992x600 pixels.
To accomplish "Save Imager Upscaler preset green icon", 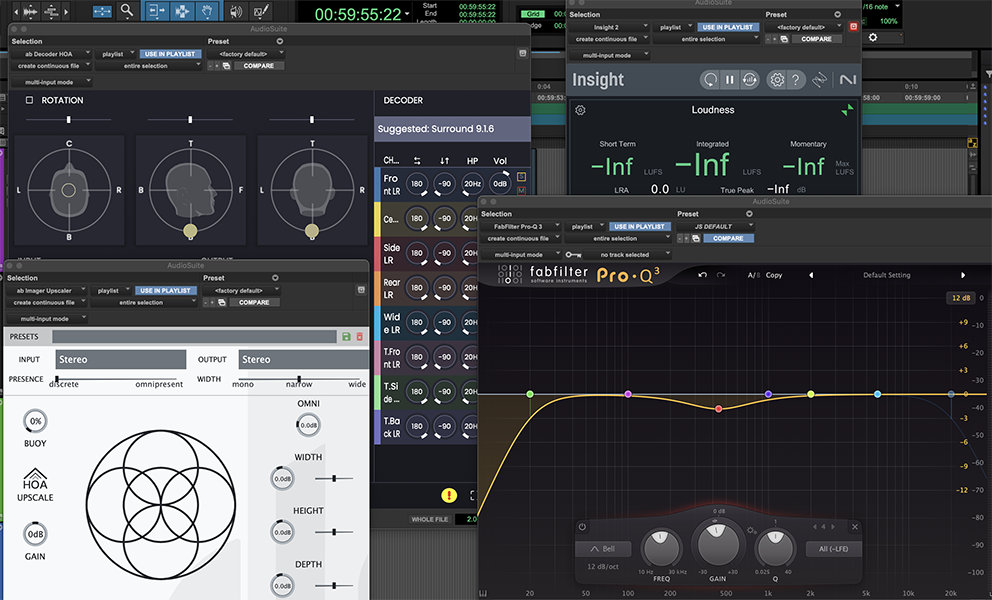I will pyautogui.click(x=346, y=337).
